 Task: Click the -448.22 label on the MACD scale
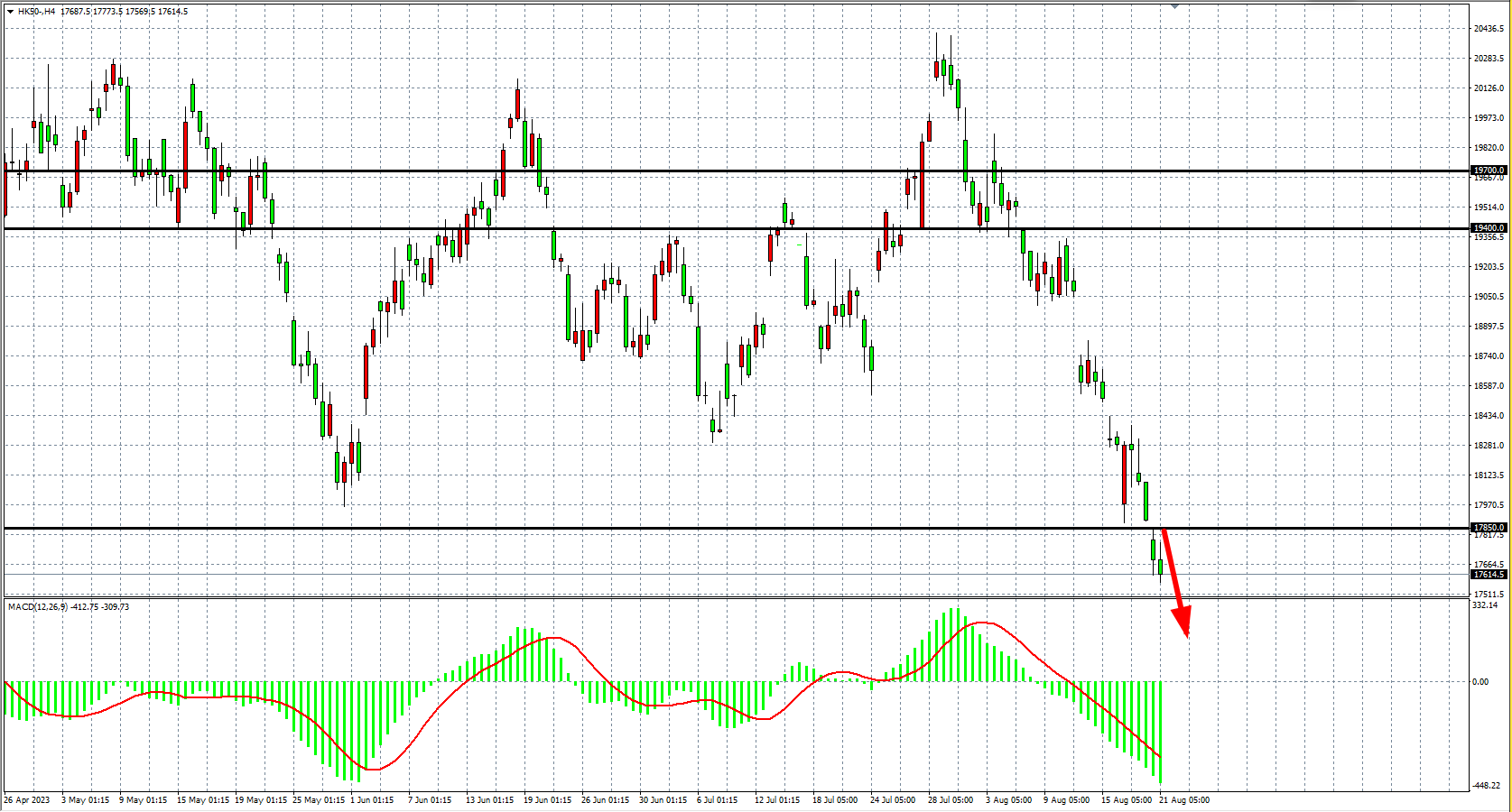click(x=1488, y=787)
